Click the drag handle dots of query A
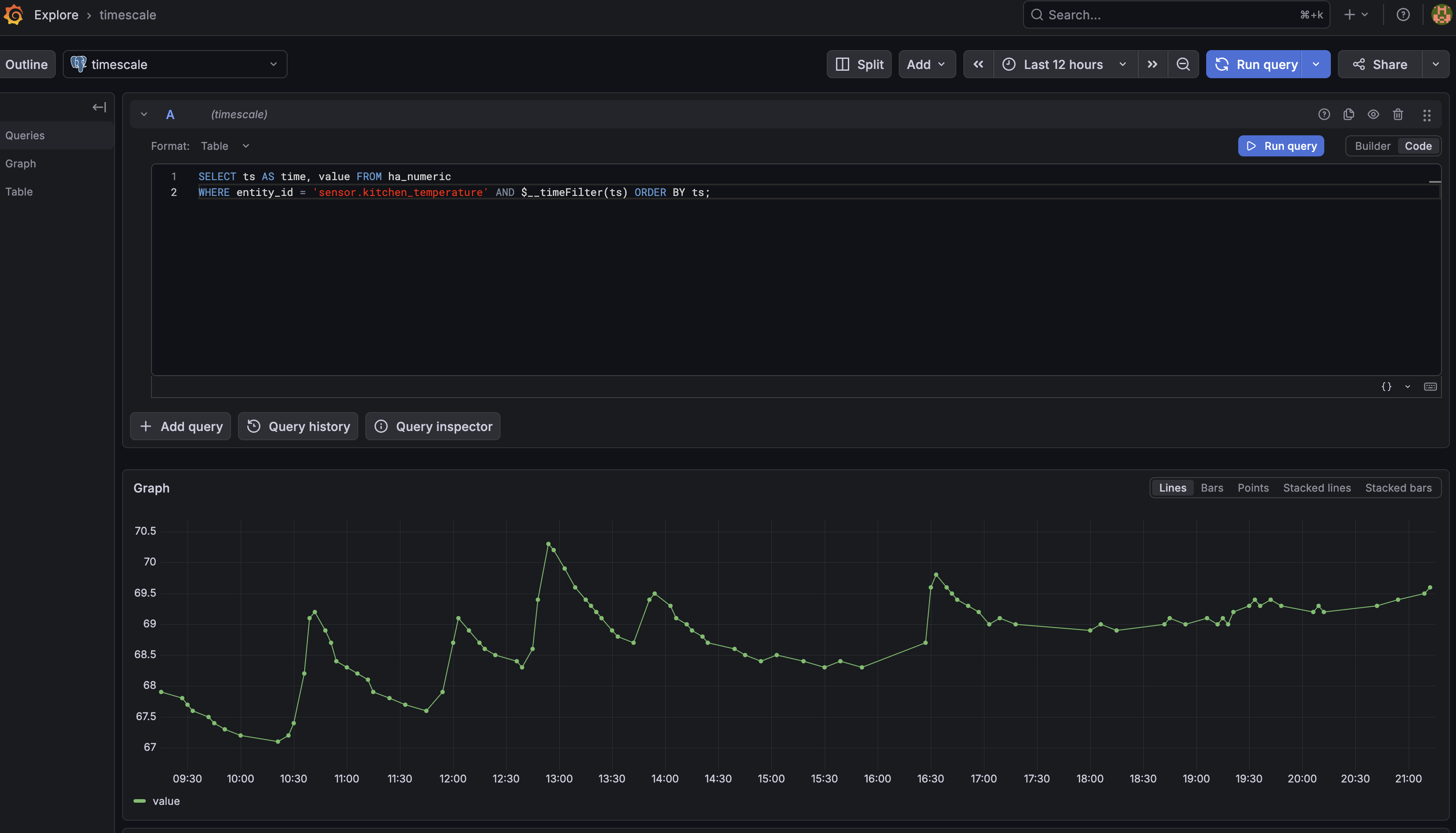Screen dimensions: 1456x833 click(1427, 115)
